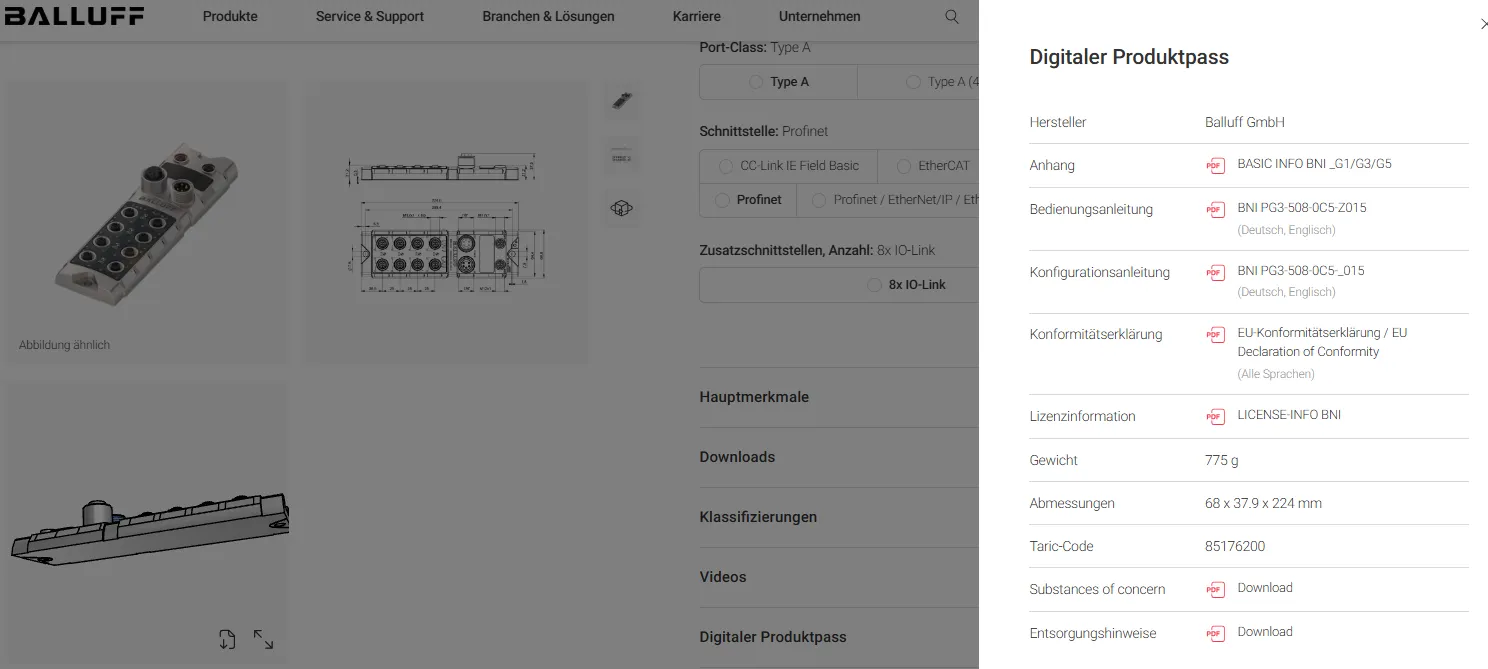Open the EU-Konformitätserklärung document link

[1320, 342]
